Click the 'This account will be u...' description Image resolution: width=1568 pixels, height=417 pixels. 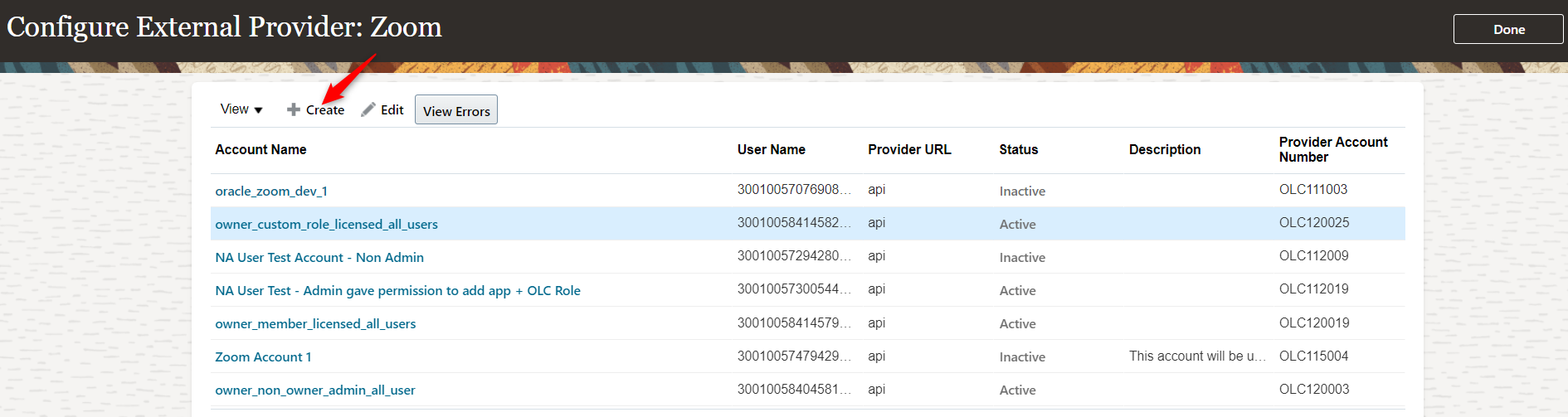tap(1197, 356)
